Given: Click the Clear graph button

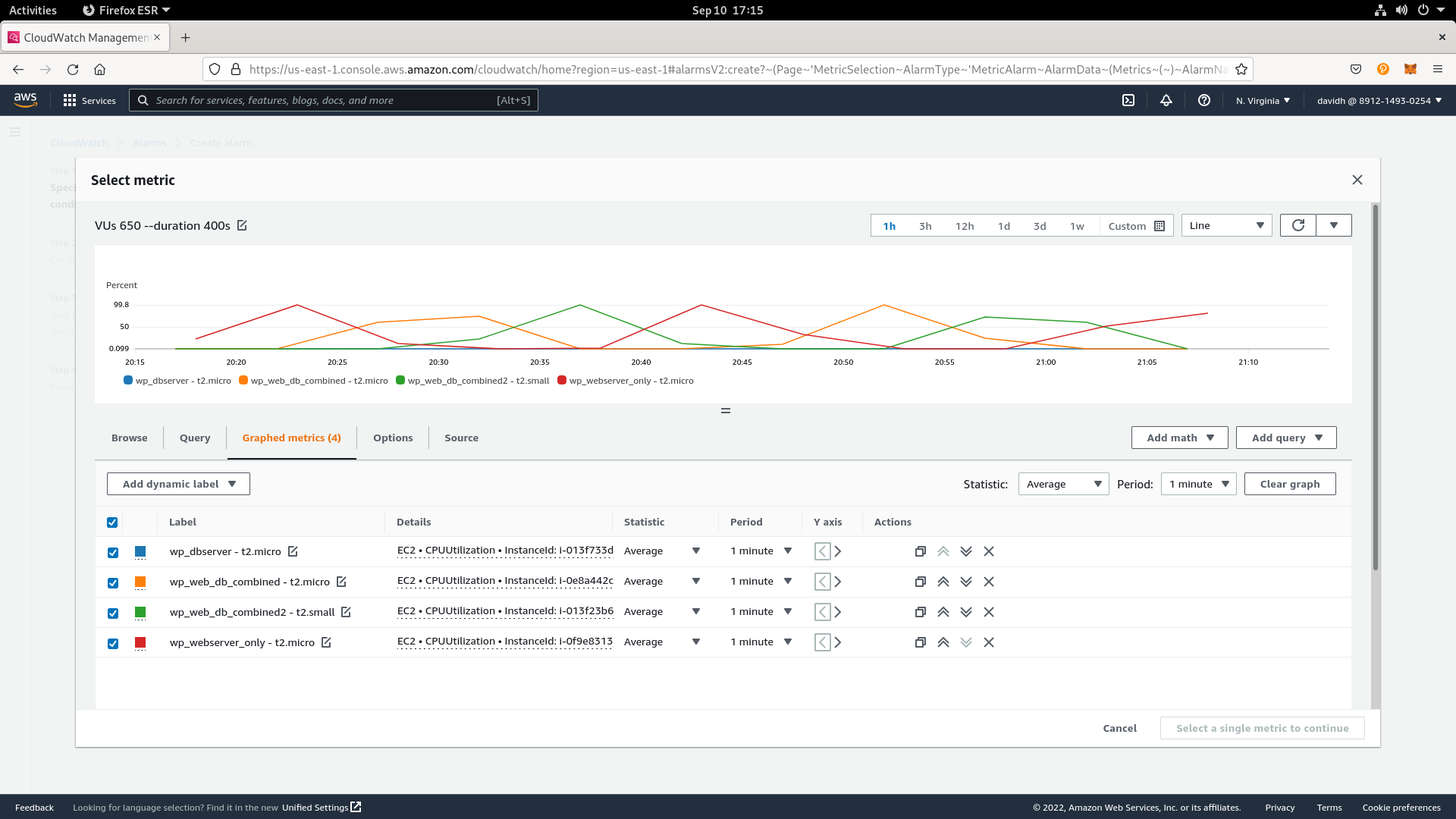Looking at the screenshot, I should [1289, 484].
